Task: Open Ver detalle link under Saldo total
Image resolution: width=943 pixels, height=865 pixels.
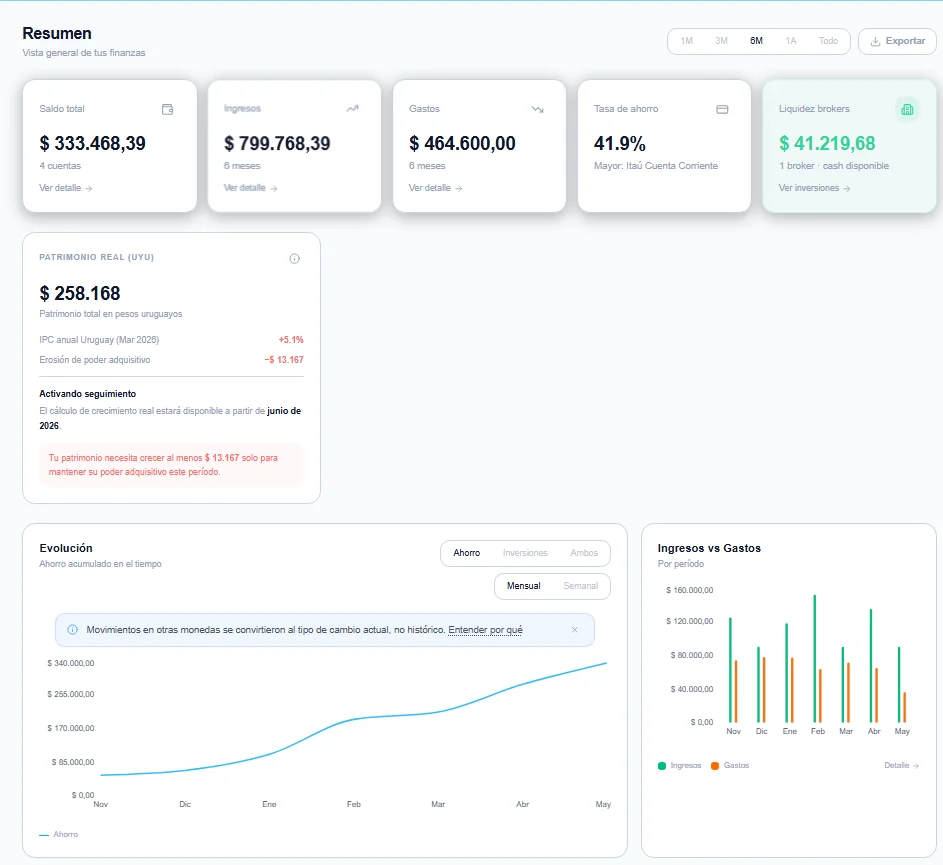Action: coord(66,188)
